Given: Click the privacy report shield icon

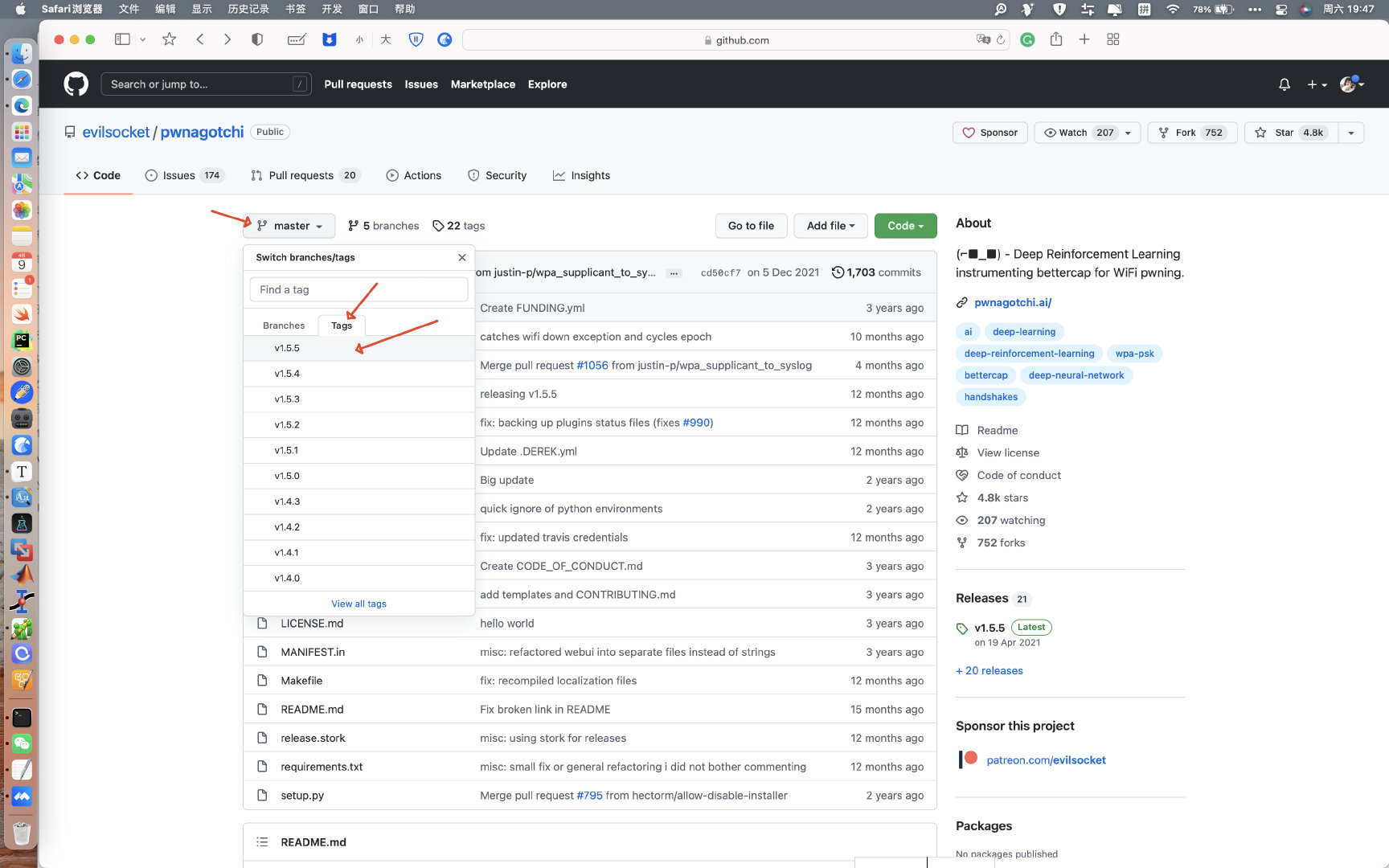Looking at the screenshot, I should click(x=257, y=39).
